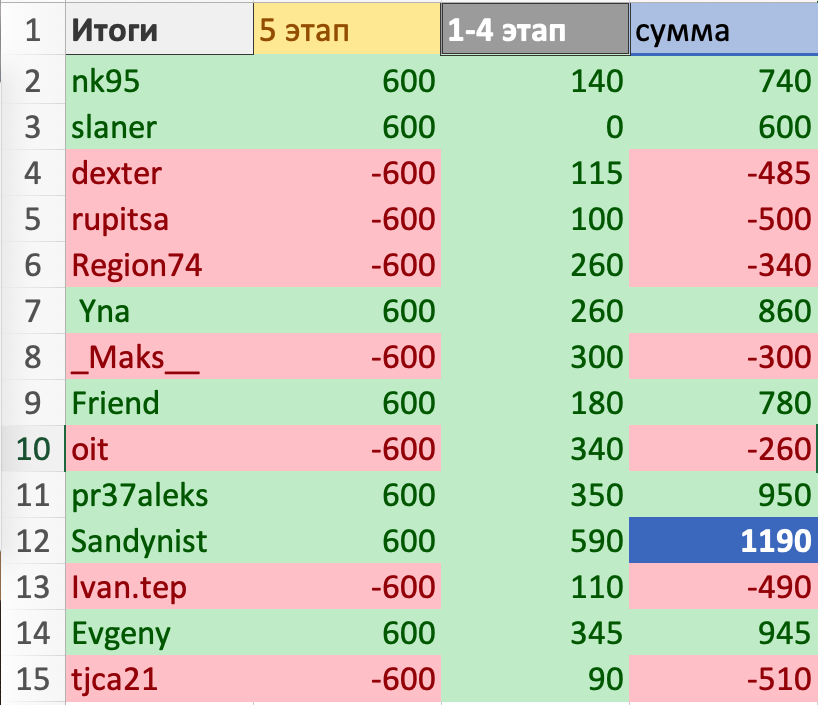The width and height of the screenshot is (818, 705).
Task: Click the -600 cell in oit's row
Action: tap(346, 449)
